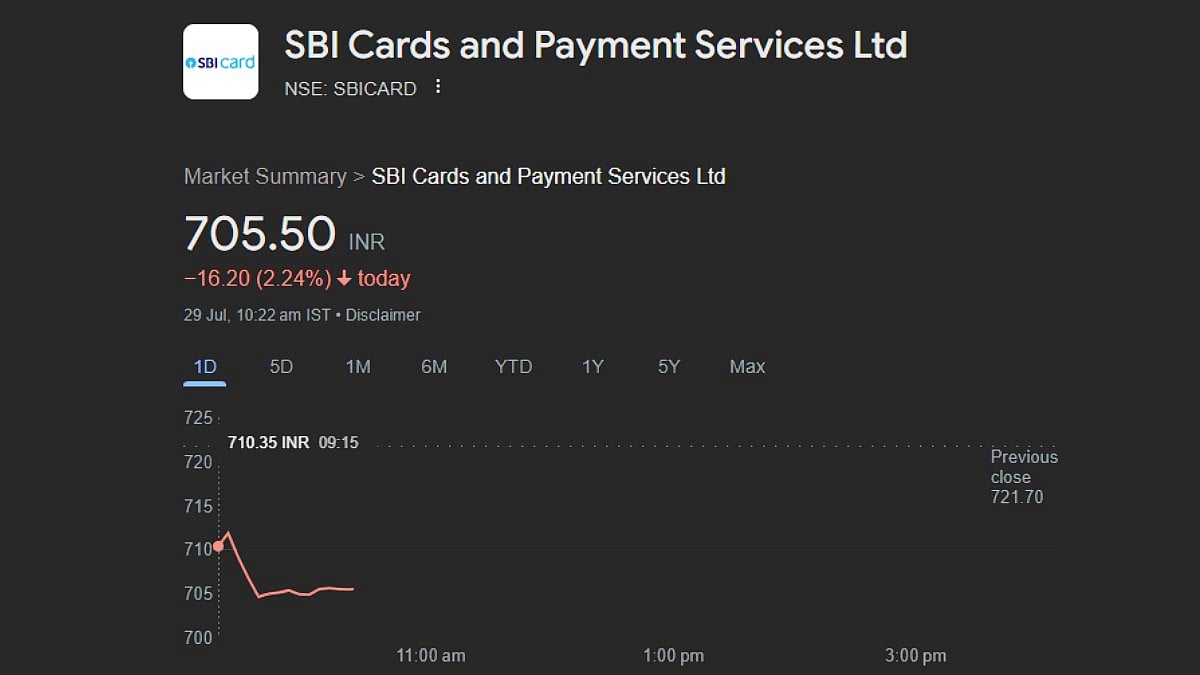Click the price line on the chart

pyautogui.click(x=300, y=590)
